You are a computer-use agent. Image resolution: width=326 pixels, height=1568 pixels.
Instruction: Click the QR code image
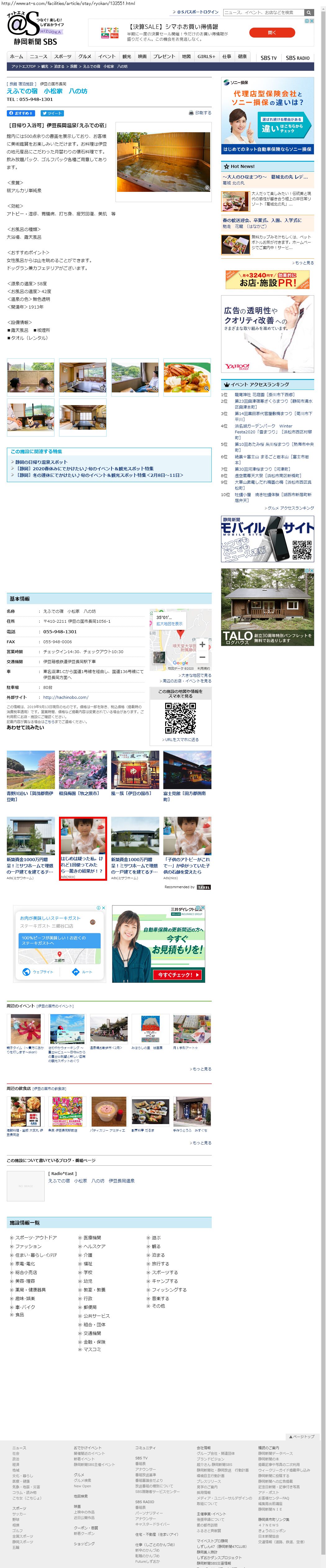coord(180,718)
